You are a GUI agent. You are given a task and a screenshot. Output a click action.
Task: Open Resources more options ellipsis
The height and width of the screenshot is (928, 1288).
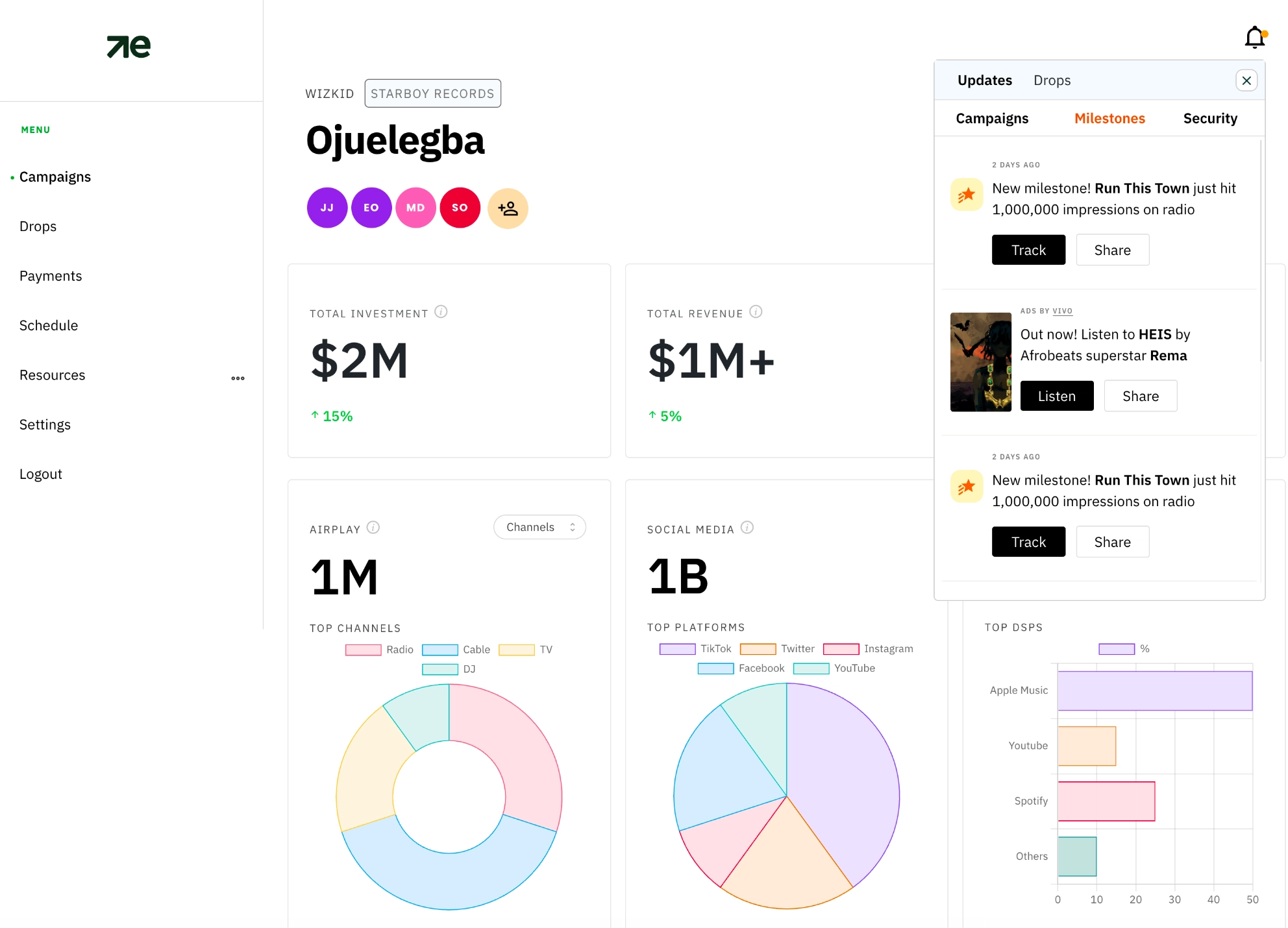point(238,378)
